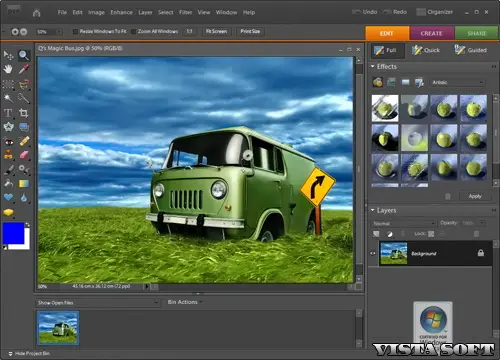Screen dimensions: 500x360
Task: Open the Show Open Files dropdown
Action: (x=98, y=303)
